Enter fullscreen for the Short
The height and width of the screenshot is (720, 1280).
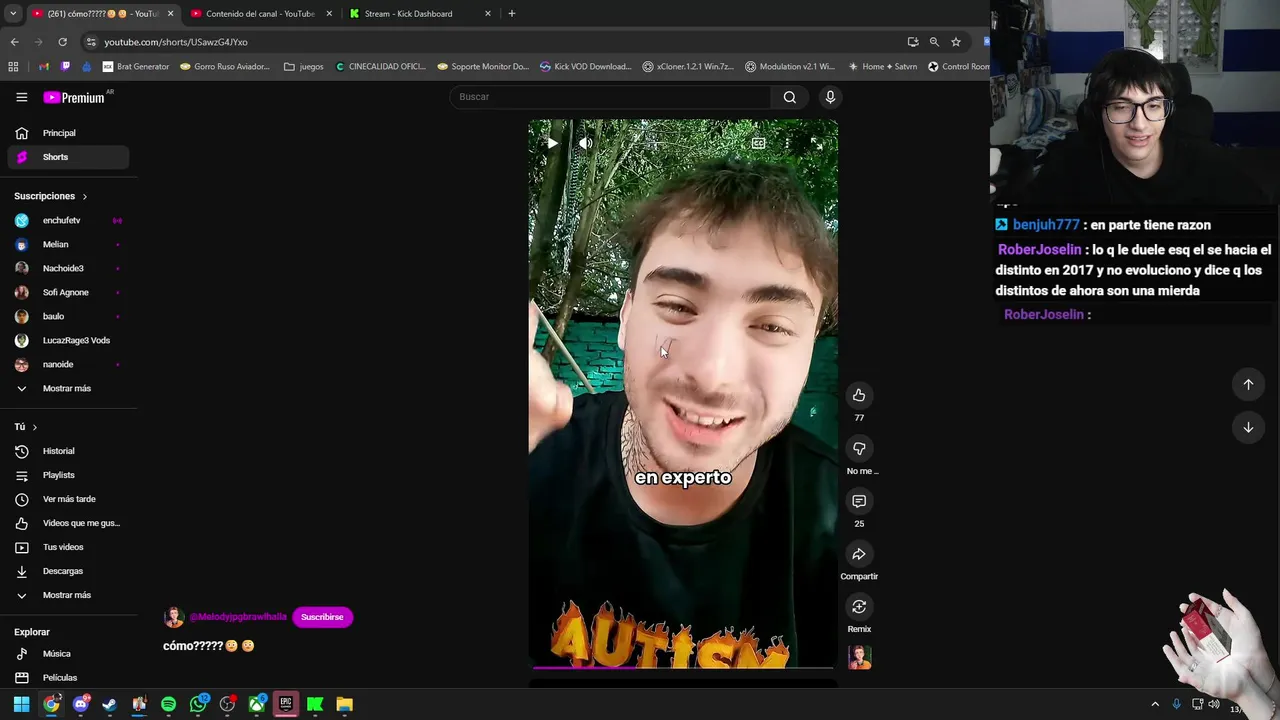click(817, 143)
